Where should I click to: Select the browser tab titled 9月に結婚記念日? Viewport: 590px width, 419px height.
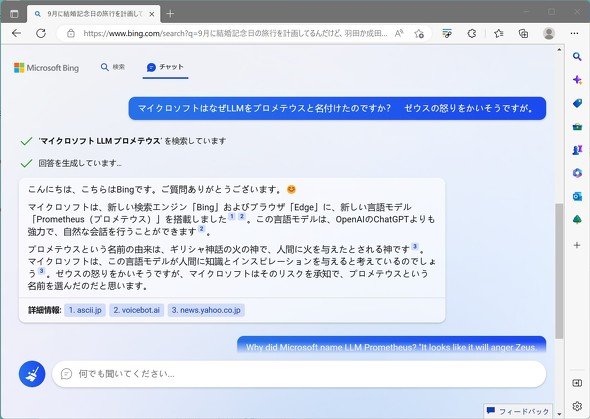[94, 14]
